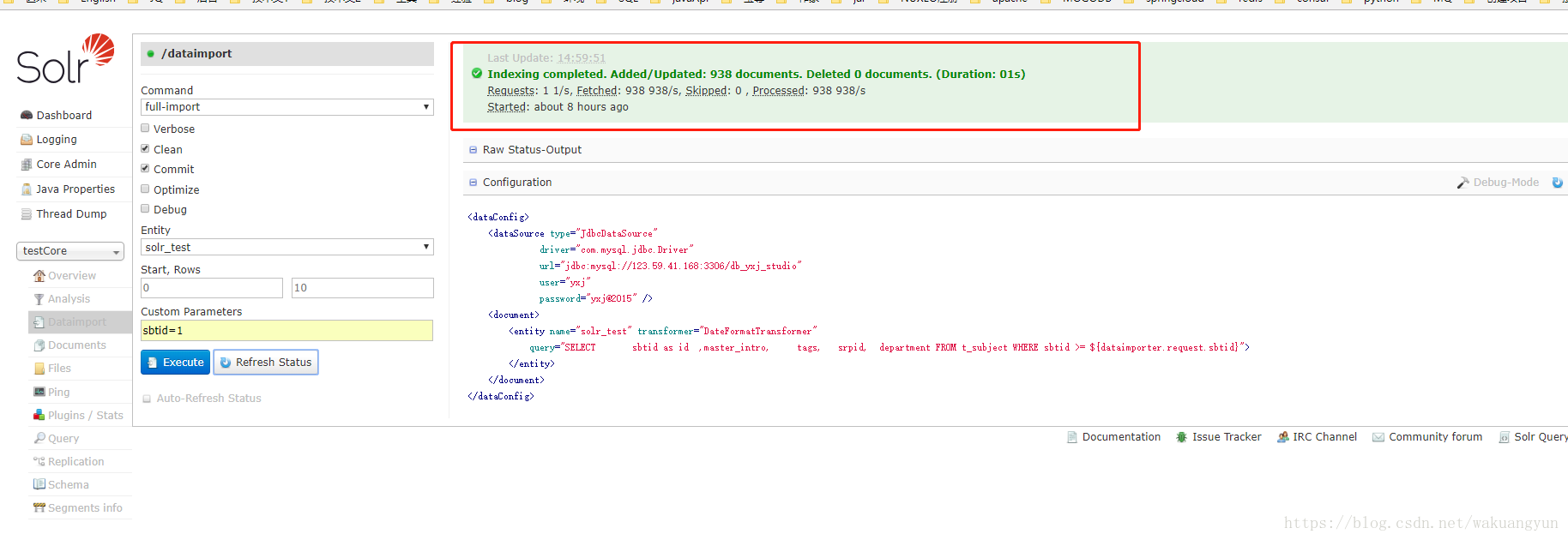
Task: Click the Thread Dump icon
Action: point(27,214)
